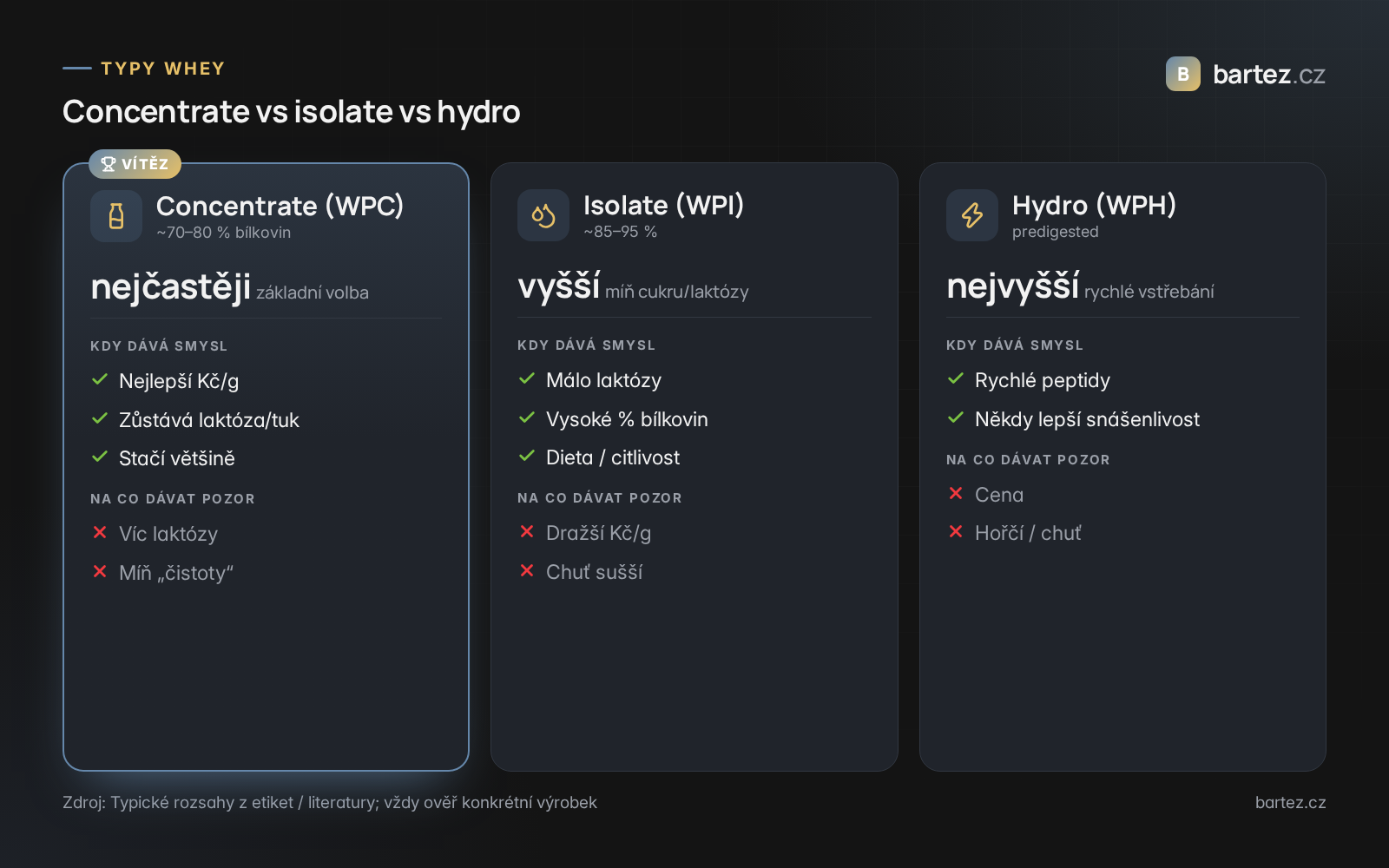The image size is (1389, 868).
Task: Click the bottle icon beside Concentrate (WPC)
Action: tap(116, 216)
